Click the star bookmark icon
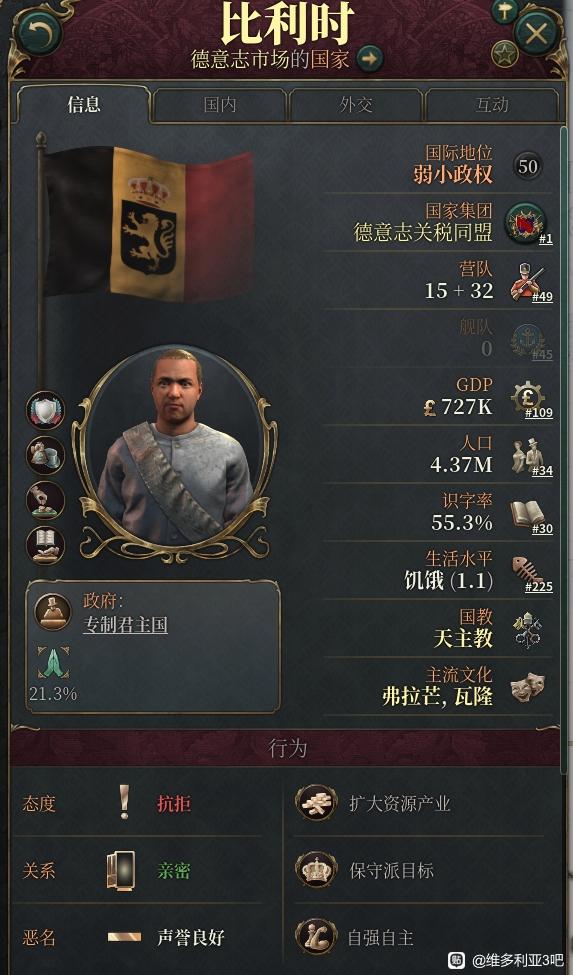The height and width of the screenshot is (975, 573). pos(505,54)
